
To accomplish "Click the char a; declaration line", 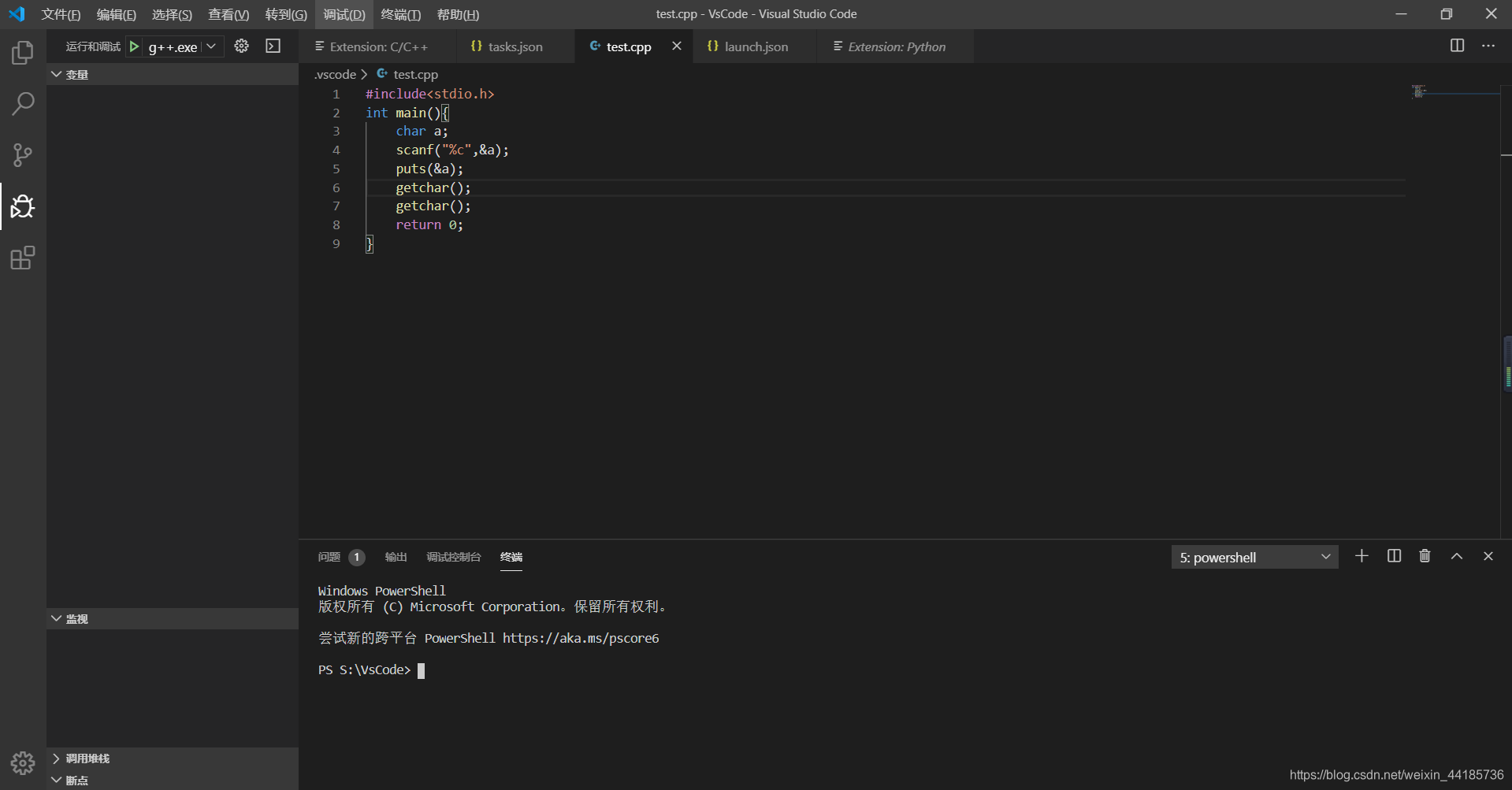I will click(422, 131).
